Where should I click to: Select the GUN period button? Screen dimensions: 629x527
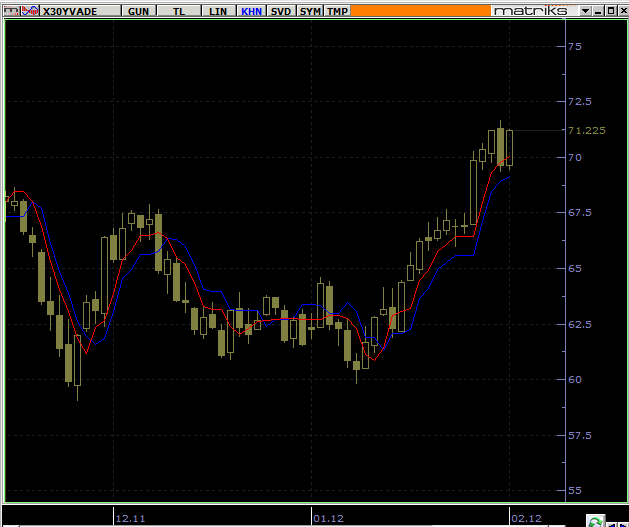138,11
